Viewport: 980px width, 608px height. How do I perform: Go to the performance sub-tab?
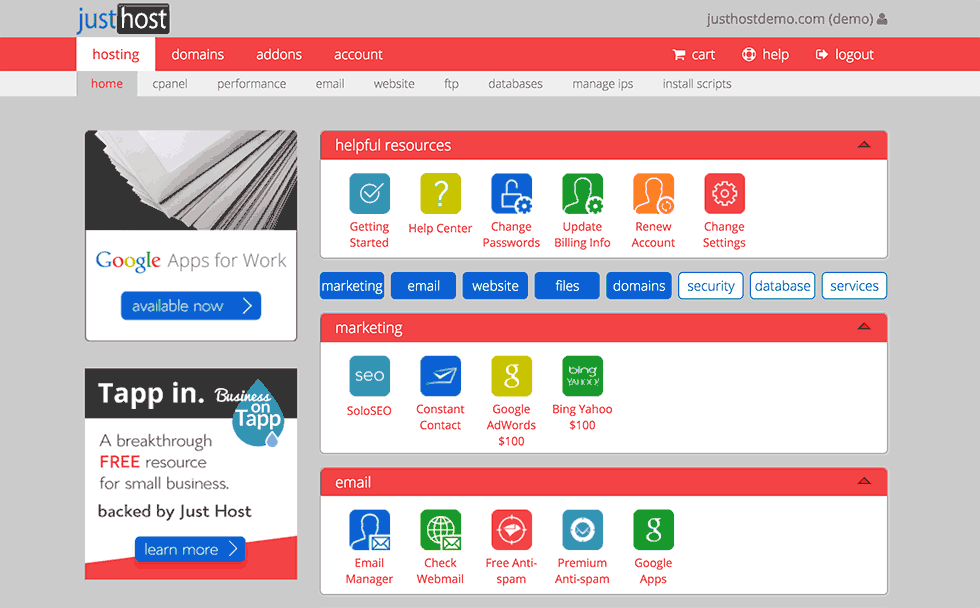point(251,84)
